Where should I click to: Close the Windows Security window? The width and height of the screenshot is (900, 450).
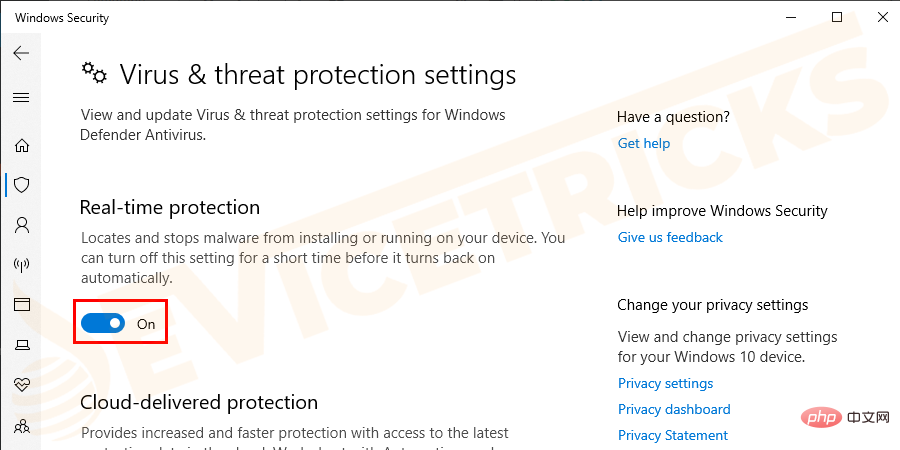click(x=881, y=17)
